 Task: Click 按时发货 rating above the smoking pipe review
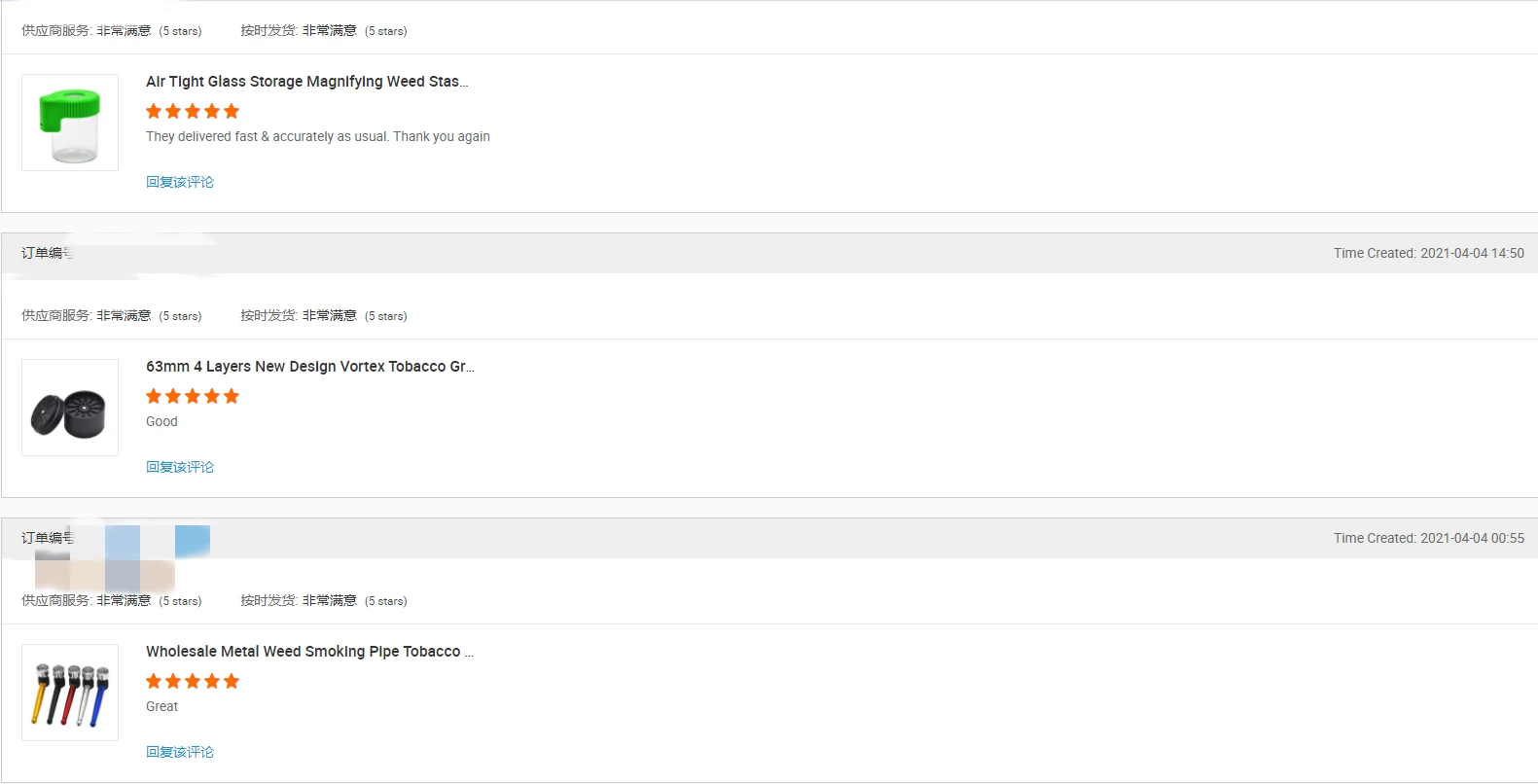pos(323,600)
